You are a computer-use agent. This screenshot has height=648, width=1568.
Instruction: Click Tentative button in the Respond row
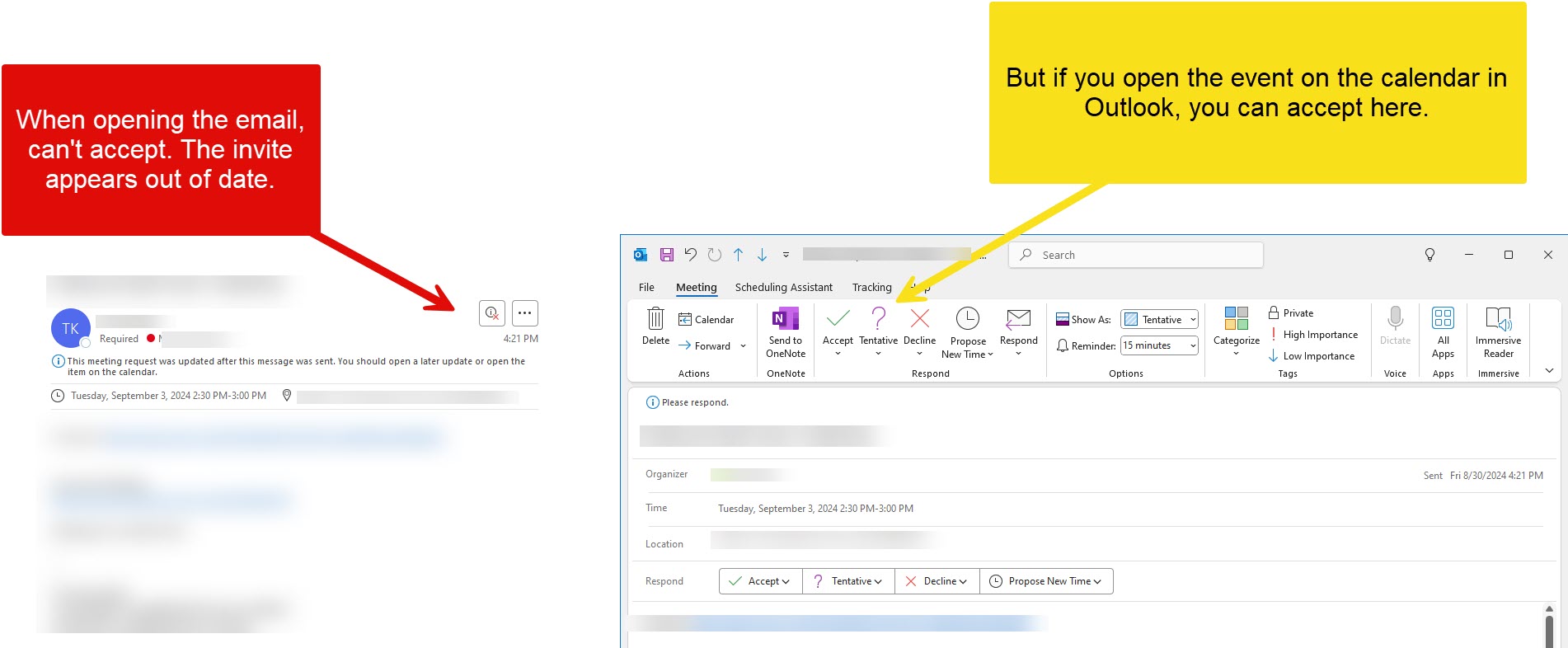848,581
